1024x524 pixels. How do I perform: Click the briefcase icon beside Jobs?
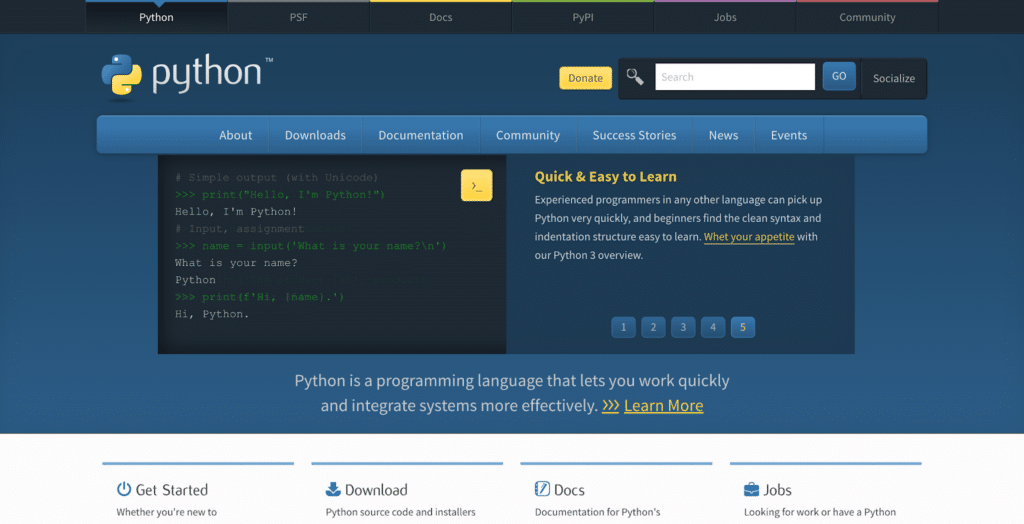(751, 489)
